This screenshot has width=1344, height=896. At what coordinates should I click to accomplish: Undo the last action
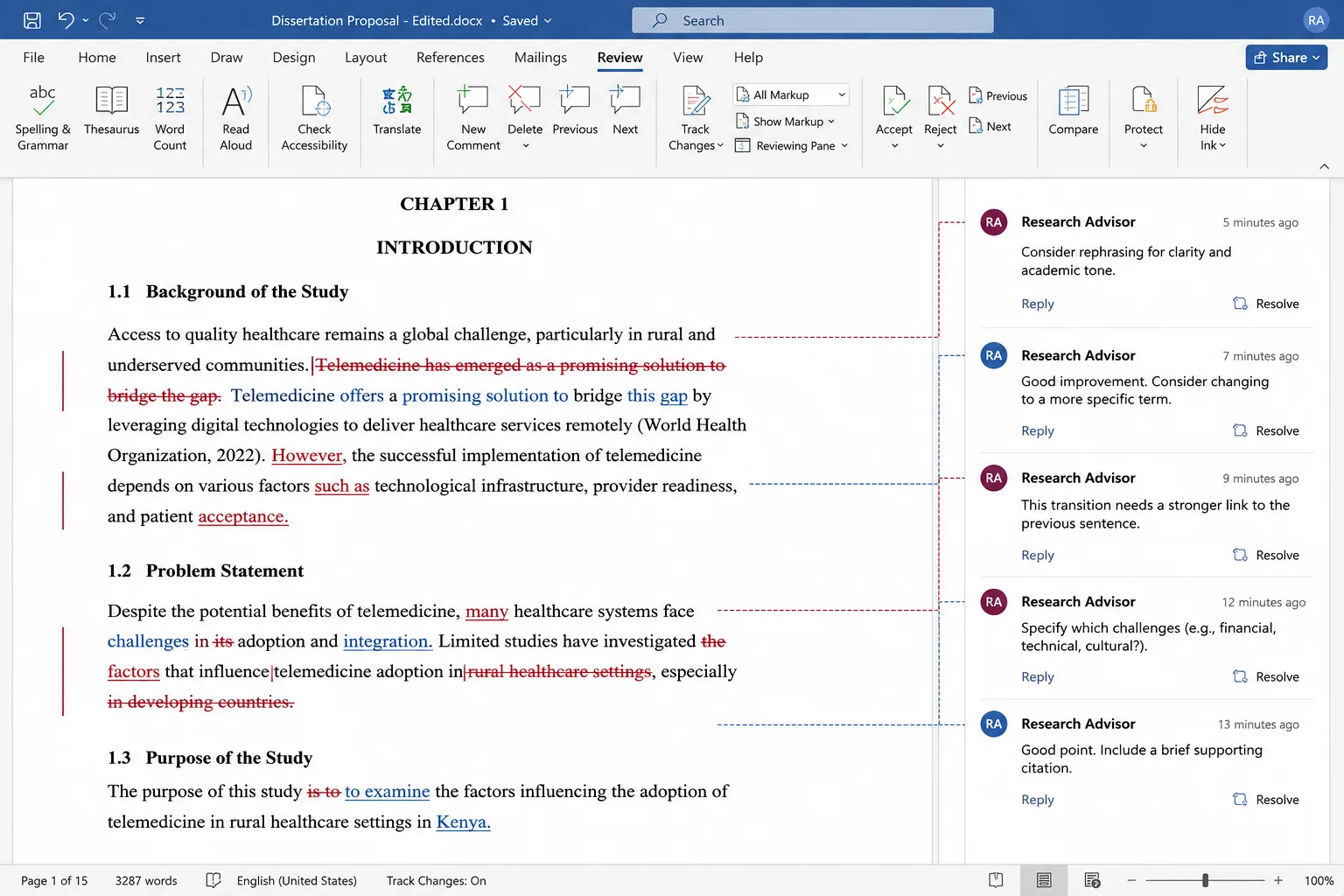click(66, 20)
